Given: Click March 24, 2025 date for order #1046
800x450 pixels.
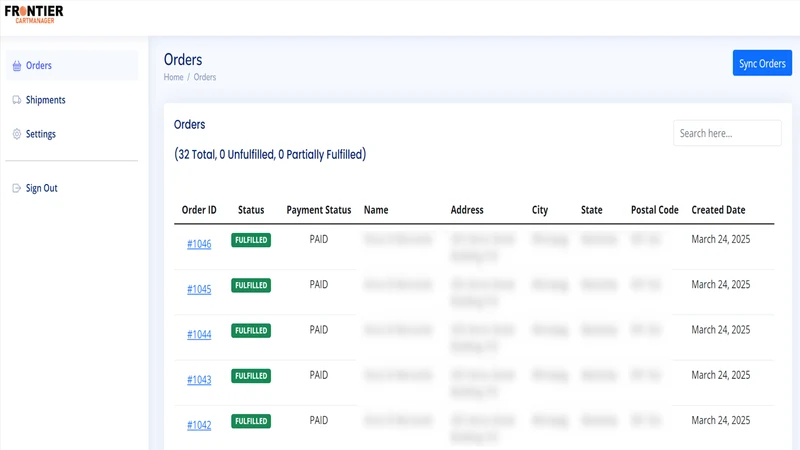Looking at the screenshot, I should (x=720, y=239).
